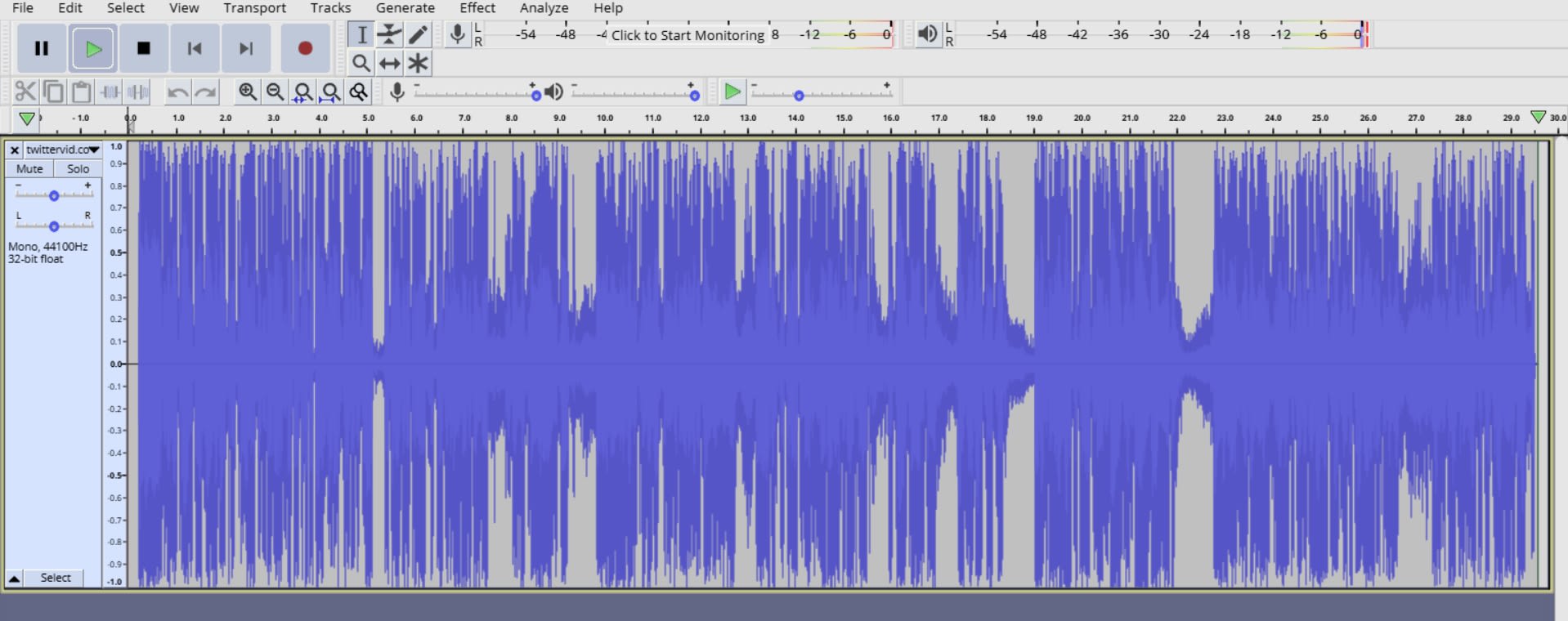Select the Multi-tool asterisk icon
The height and width of the screenshot is (621, 1568).
pos(419,63)
